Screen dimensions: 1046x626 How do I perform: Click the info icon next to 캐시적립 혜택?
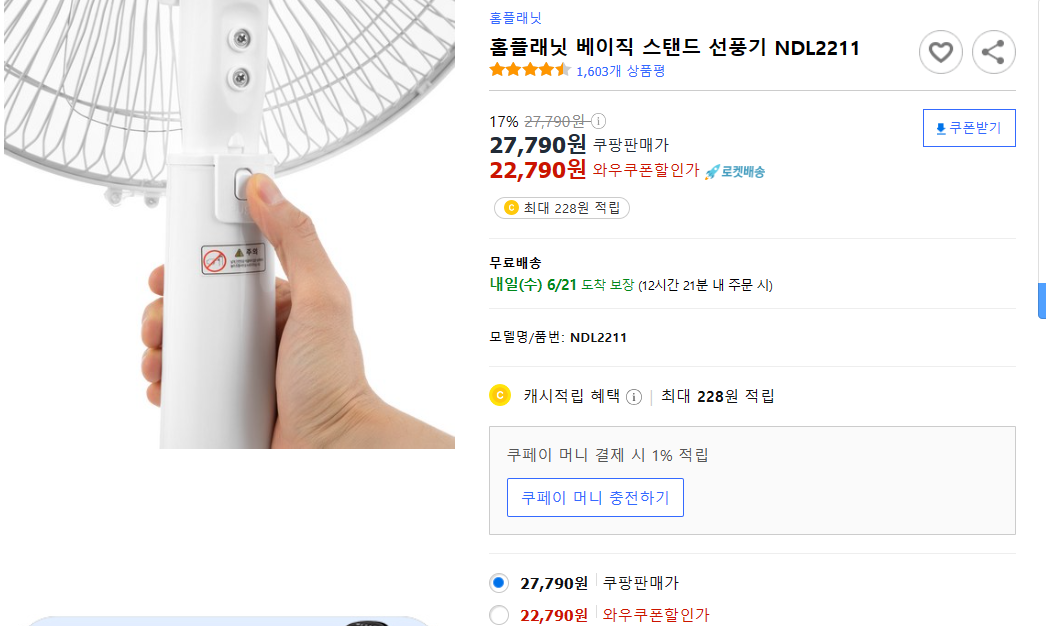(x=634, y=397)
